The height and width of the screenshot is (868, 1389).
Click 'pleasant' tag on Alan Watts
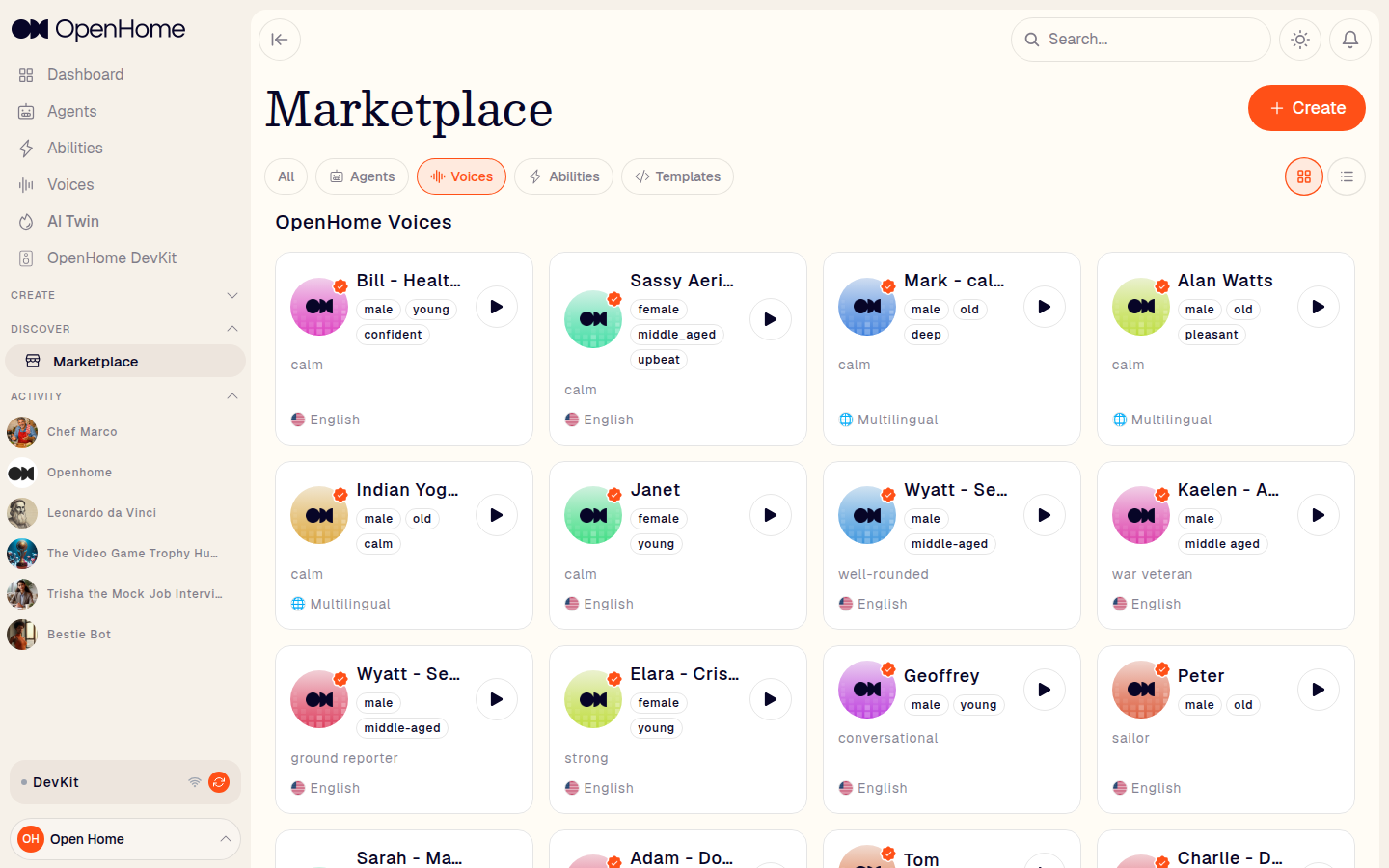[1212, 335]
